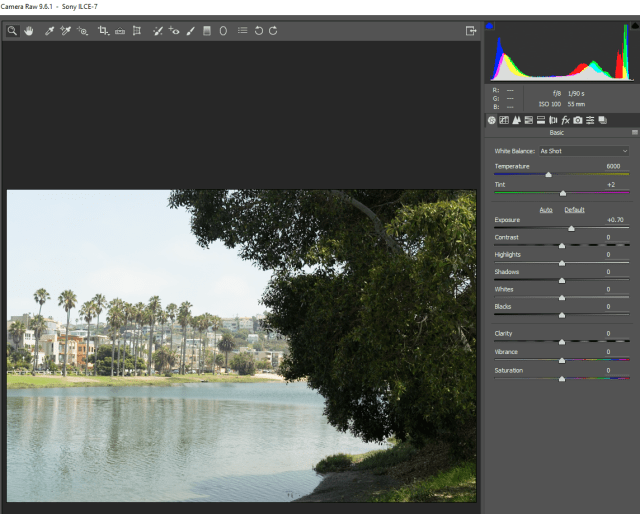The width and height of the screenshot is (640, 514).
Task: Activate the Crop tool
Action: [103, 31]
